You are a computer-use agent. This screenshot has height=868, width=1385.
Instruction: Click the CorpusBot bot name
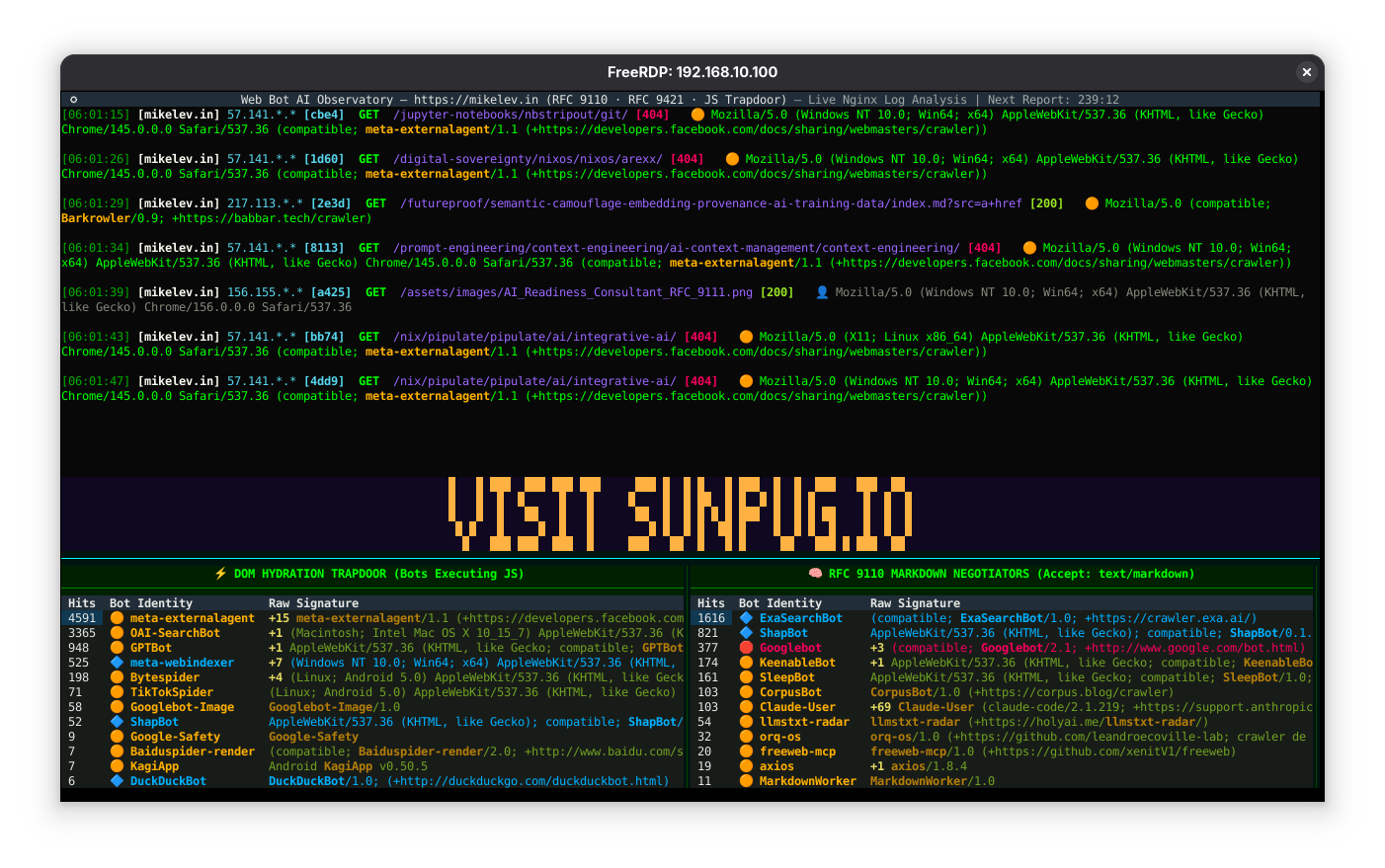[x=790, y=692]
